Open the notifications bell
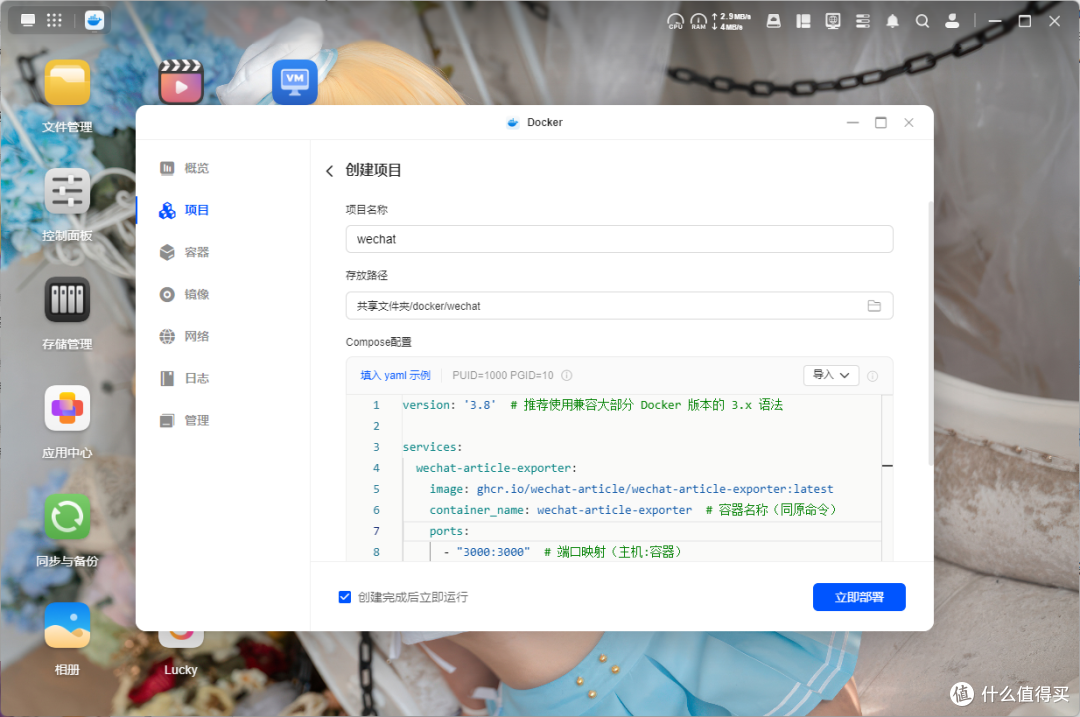The width and height of the screenshot is (1080, 717). pos(892,21)
